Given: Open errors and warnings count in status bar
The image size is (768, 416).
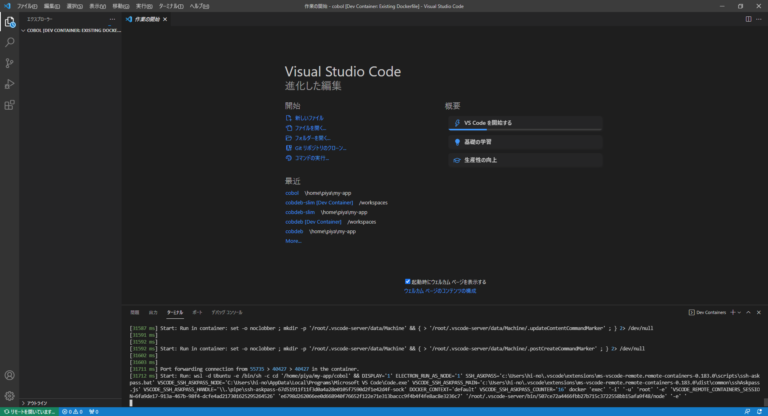Looking at the screenshot, I should [72, 412].
